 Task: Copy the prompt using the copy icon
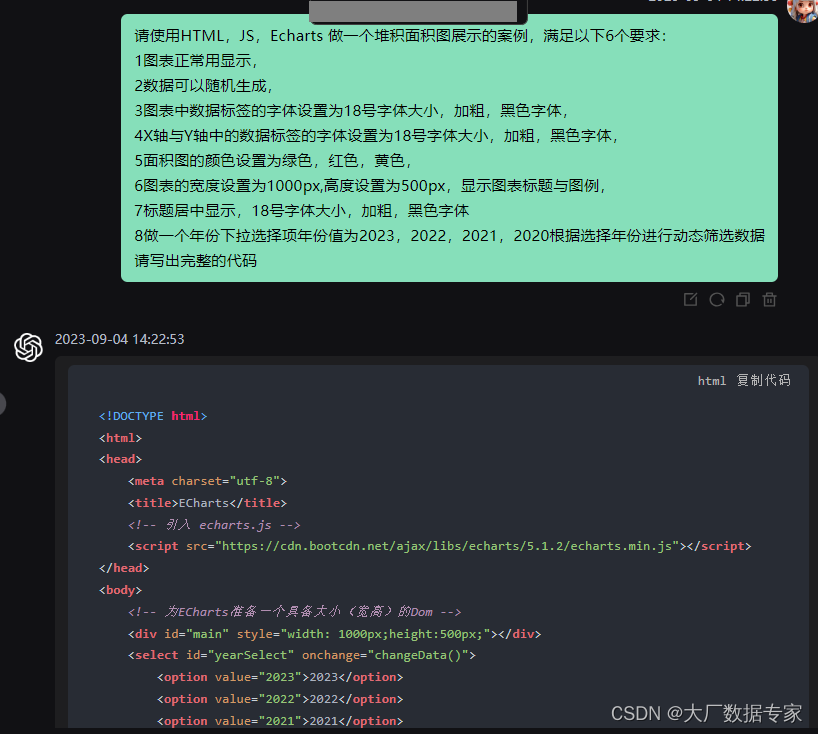[743, 299]
